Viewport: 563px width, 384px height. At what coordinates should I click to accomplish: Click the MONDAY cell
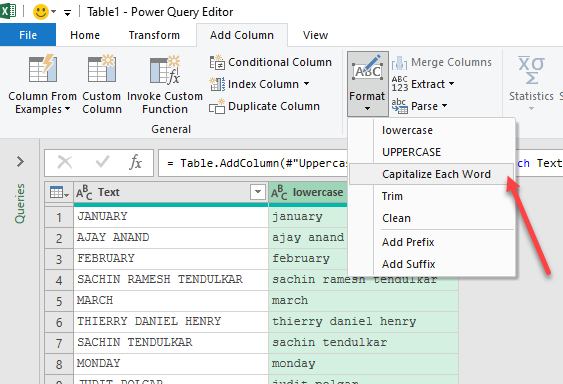(x=171, y=364)
